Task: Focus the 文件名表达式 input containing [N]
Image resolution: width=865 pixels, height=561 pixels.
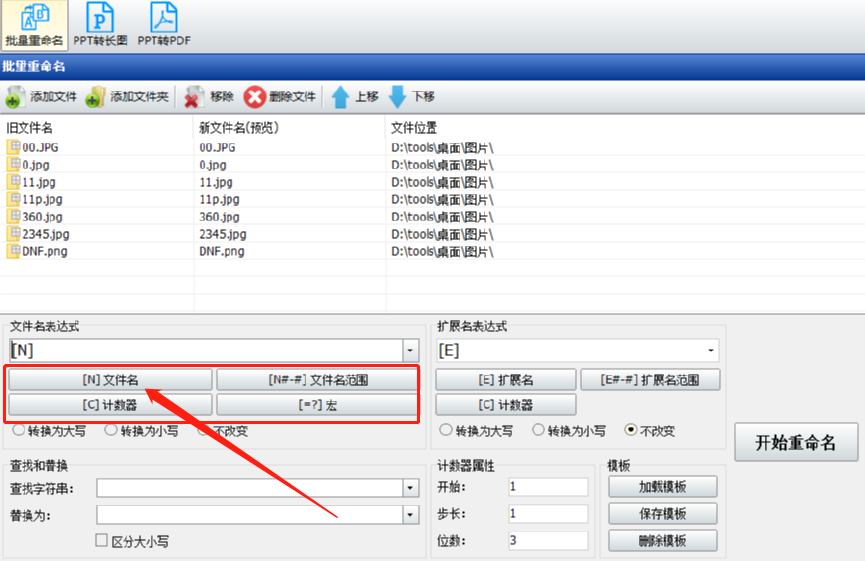Action: point(206,350)
